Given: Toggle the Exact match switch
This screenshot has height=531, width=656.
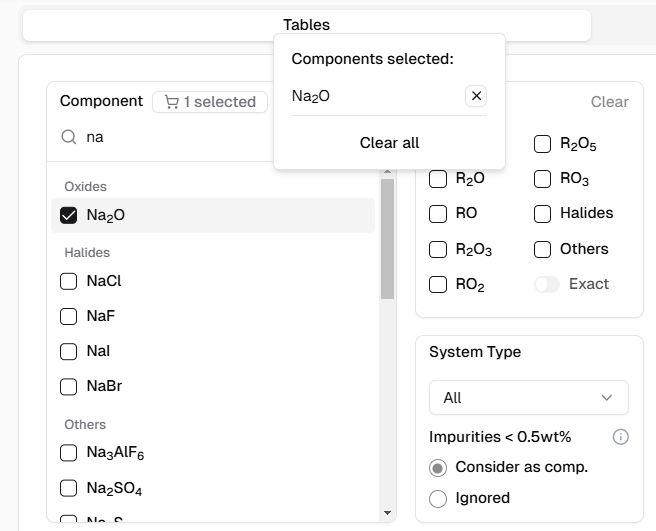Looking at the screenshot, I should point(547,284).
